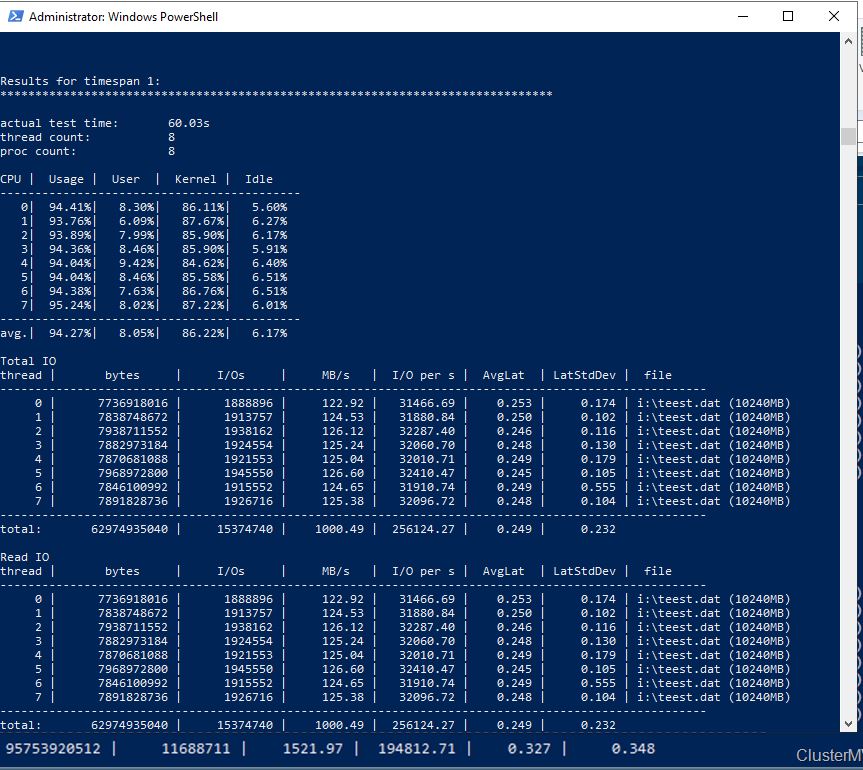Click 'Results for timespan 1:' heading
Viewport: 863px width, 770px height.
pos(80,81)
